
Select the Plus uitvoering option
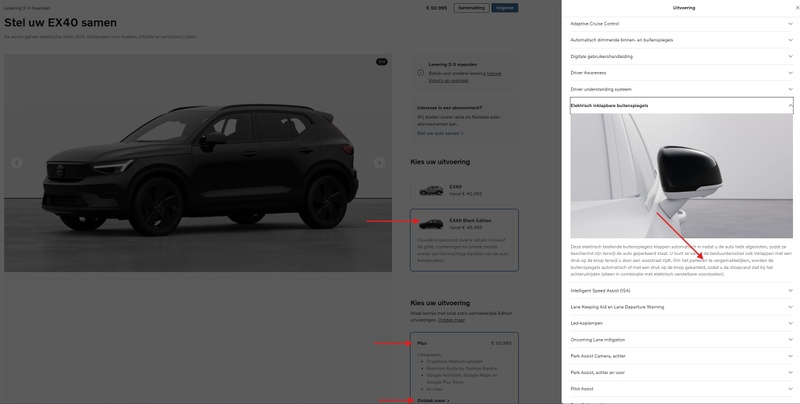coord(464,368)
